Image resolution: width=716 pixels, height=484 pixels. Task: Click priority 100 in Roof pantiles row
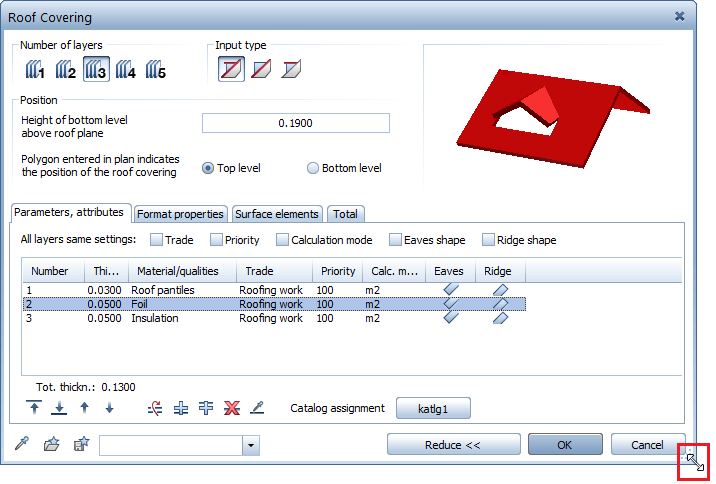tap(325, 290)
